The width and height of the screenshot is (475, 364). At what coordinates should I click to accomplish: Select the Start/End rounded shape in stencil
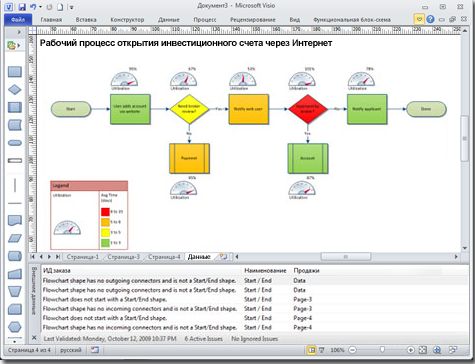point(15,143)
